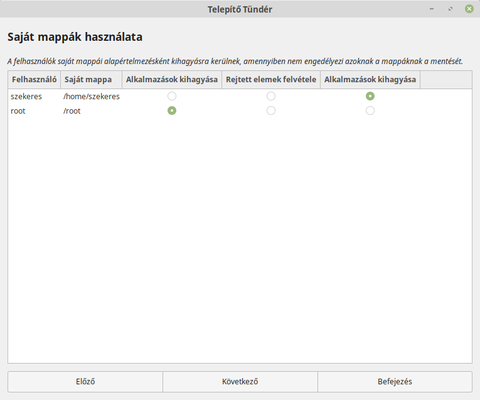Go to next step with Következő
Viewport: 480px width, 400px height.
coord(240,382)
